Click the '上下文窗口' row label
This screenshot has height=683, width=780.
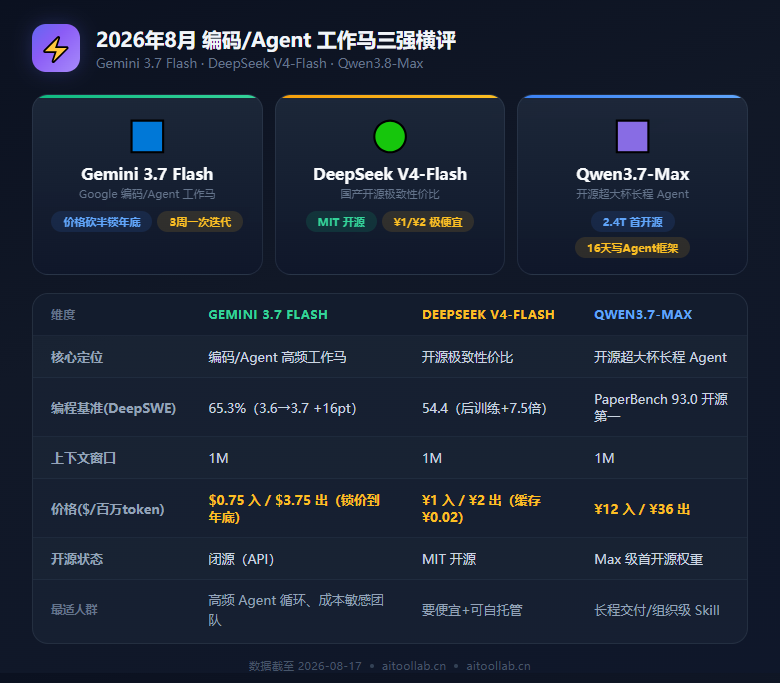(x=83, y=458)
